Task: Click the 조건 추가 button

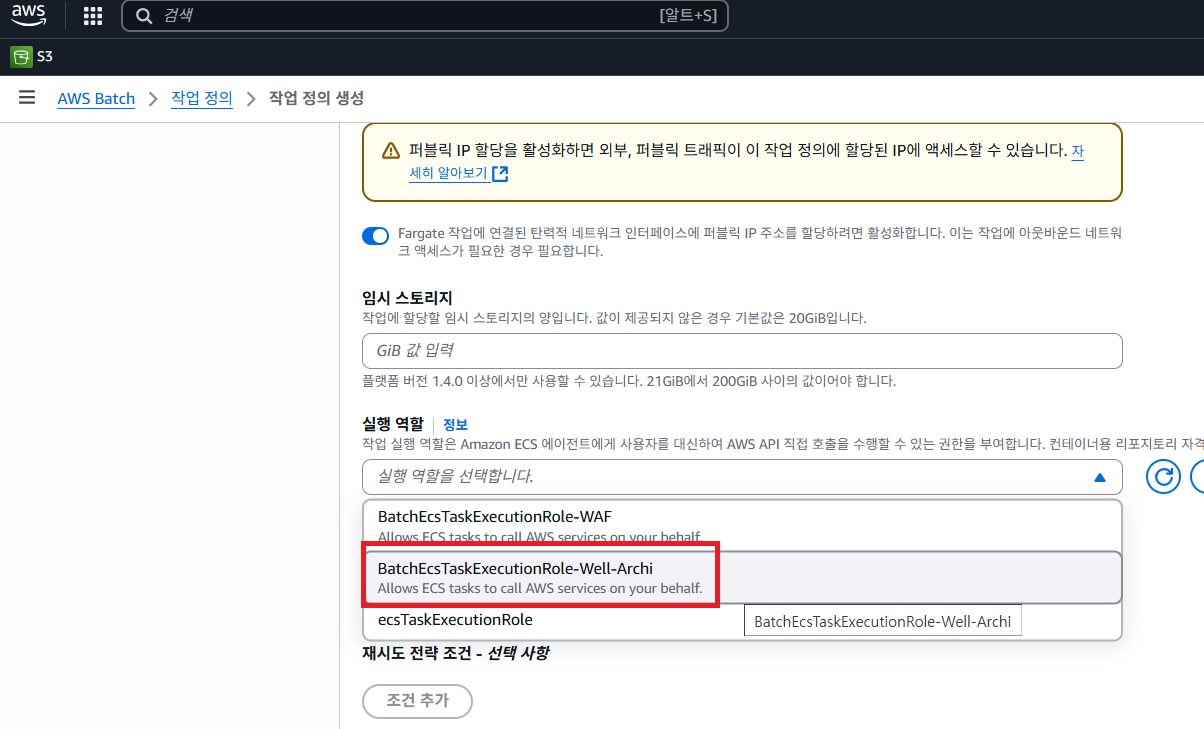Action: [417, 701]
